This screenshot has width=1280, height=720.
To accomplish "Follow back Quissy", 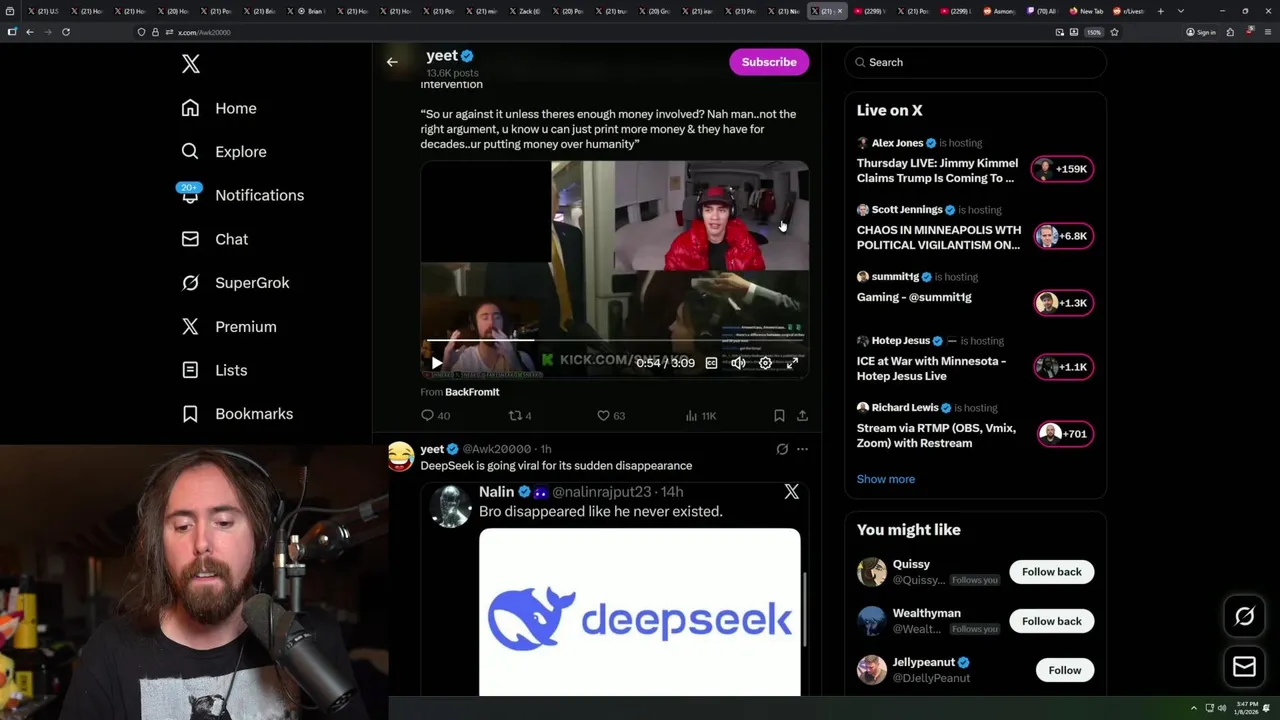I will [x=1051, y=572].
